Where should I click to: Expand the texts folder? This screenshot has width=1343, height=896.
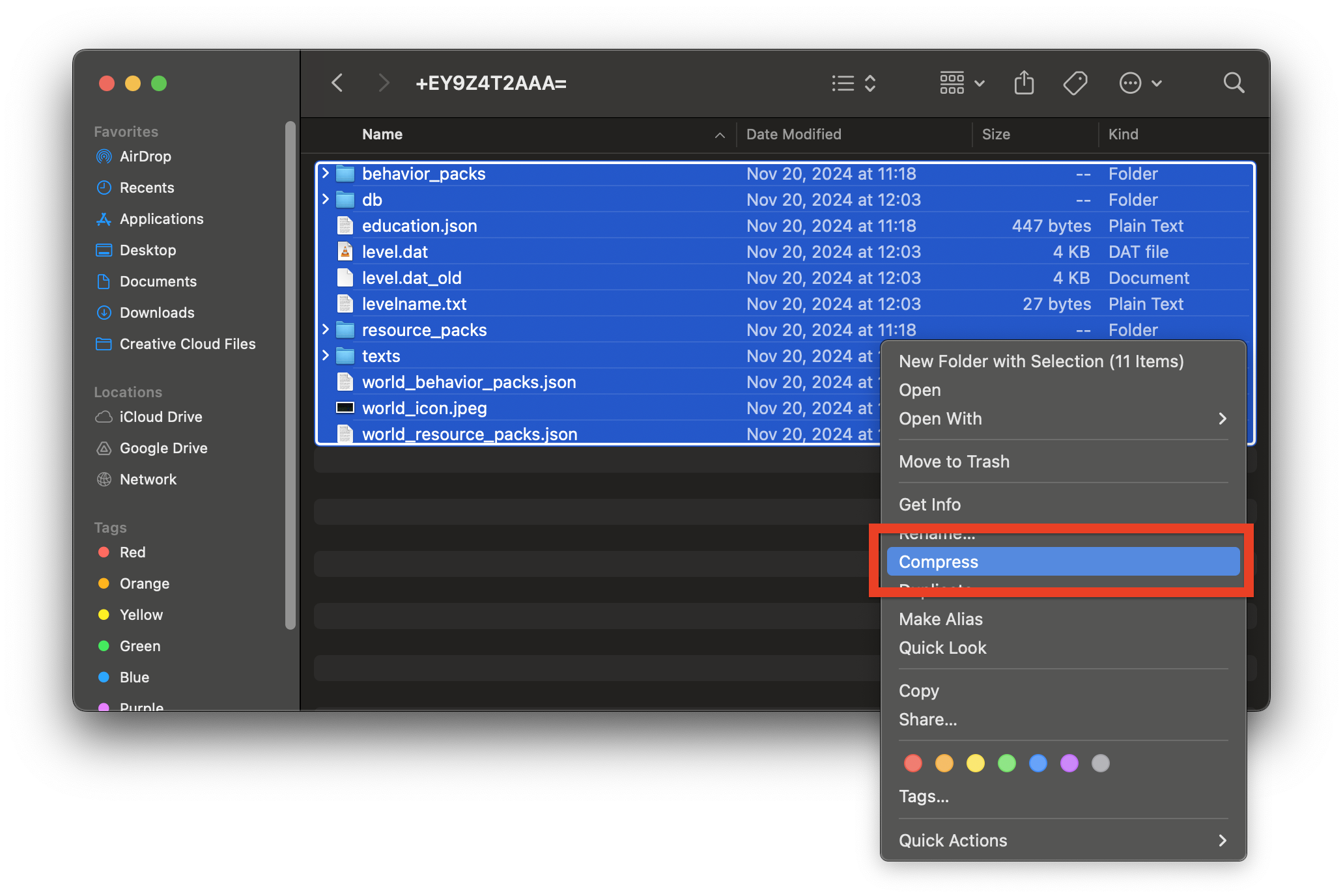[325, 356]
